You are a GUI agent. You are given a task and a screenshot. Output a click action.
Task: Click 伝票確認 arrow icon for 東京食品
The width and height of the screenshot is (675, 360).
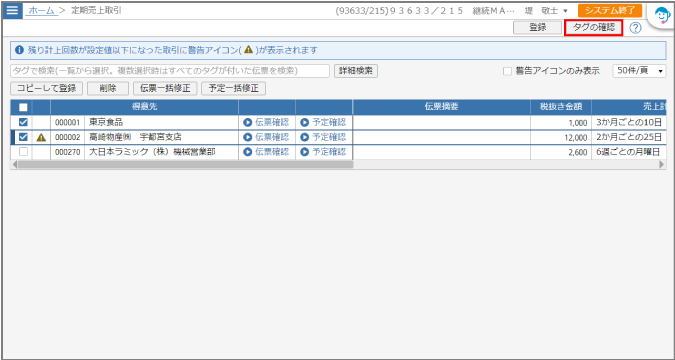247,123
